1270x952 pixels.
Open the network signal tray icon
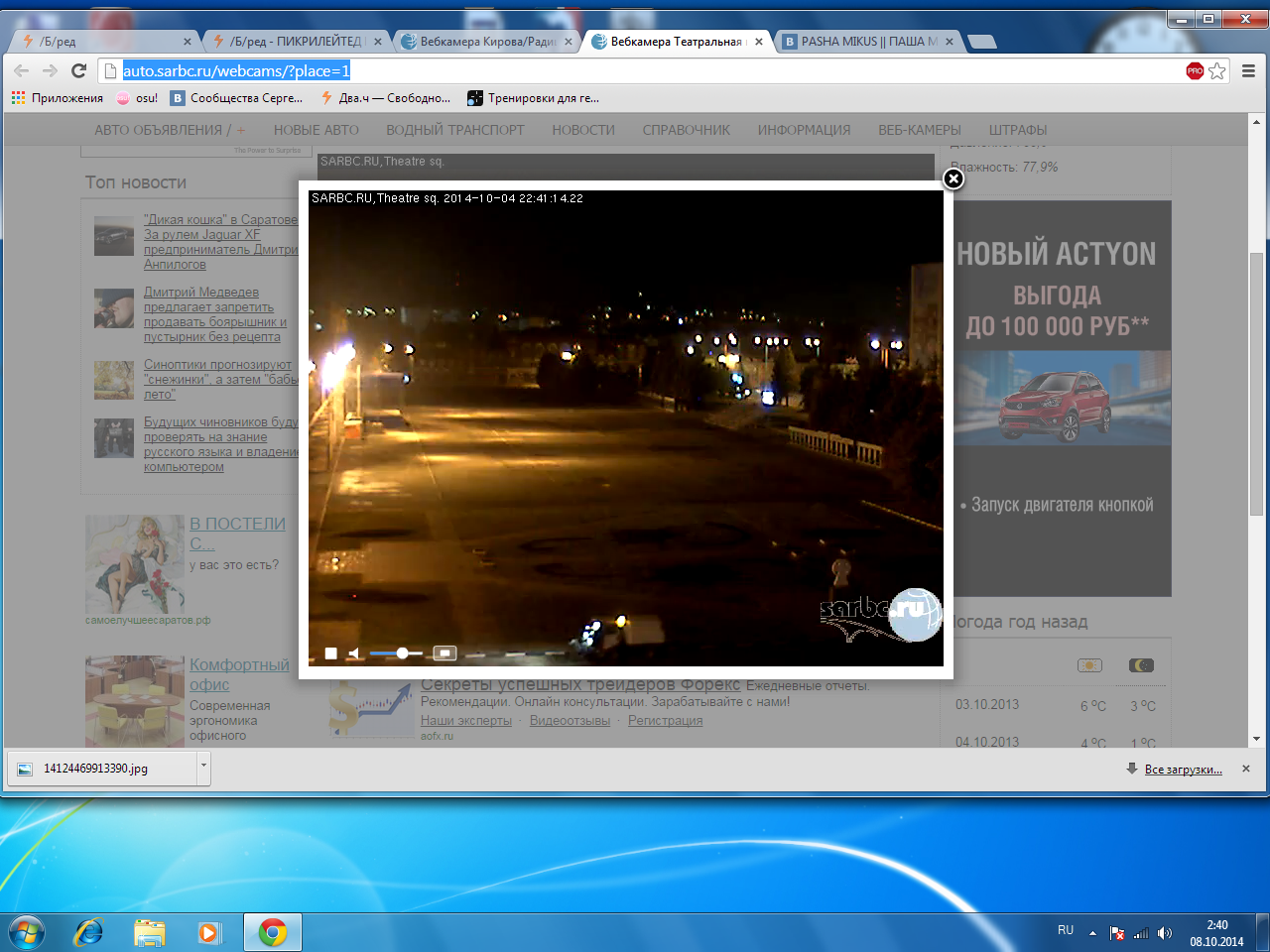coord(1141,933)
